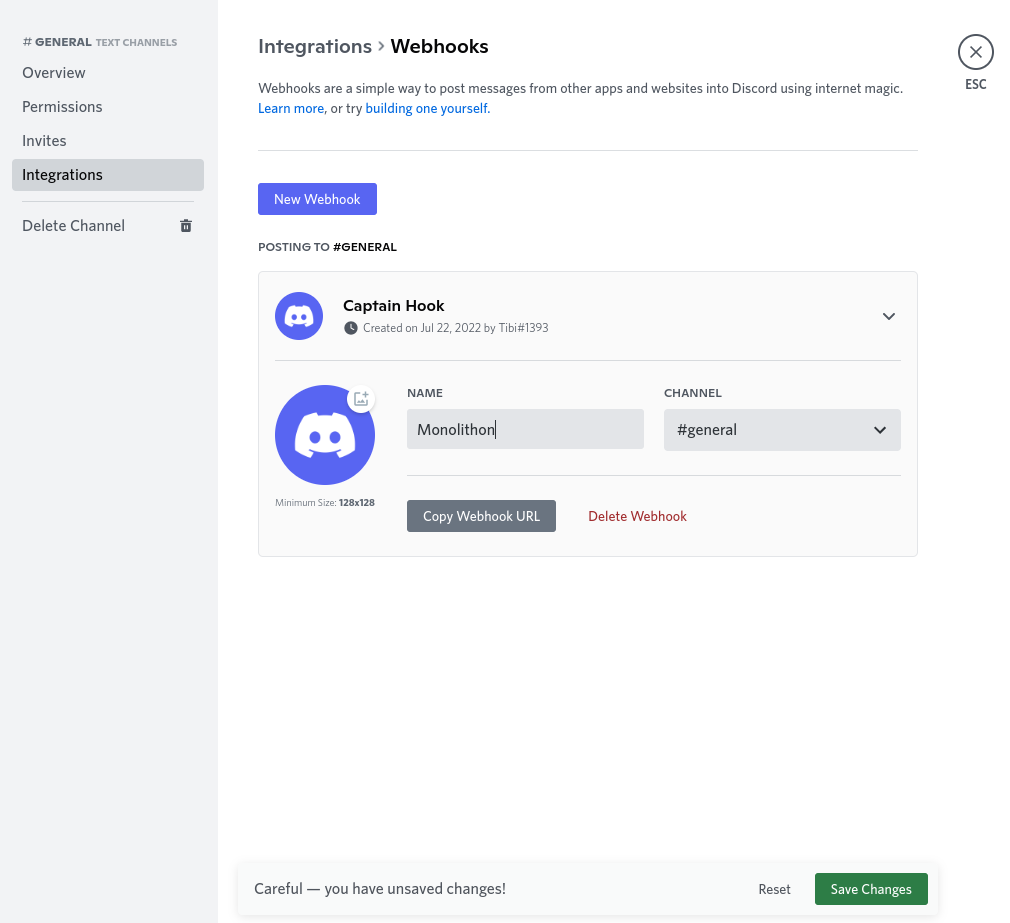1010x923 pixels.
Task: Create a New Webhook
Action: coord(317,199)
